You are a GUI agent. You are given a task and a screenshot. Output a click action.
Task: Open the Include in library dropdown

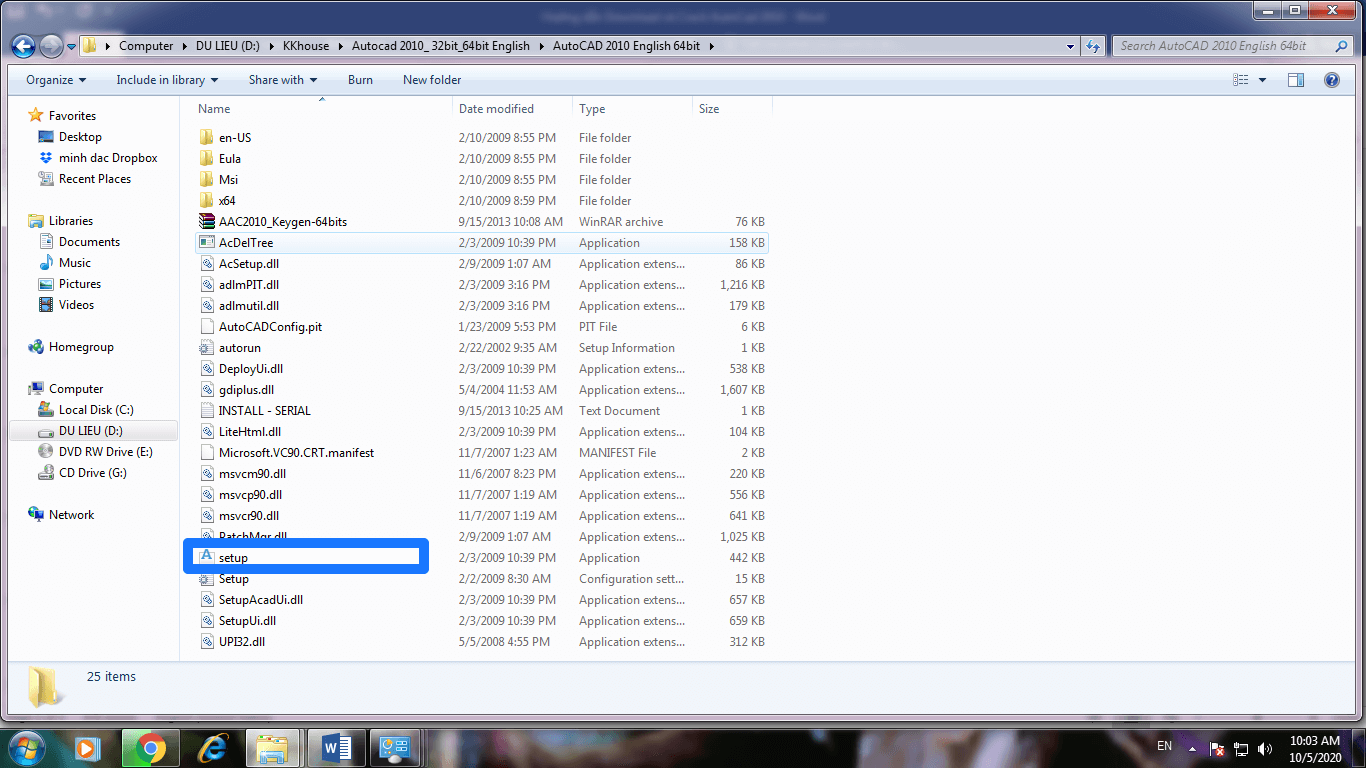coord(167,80)
